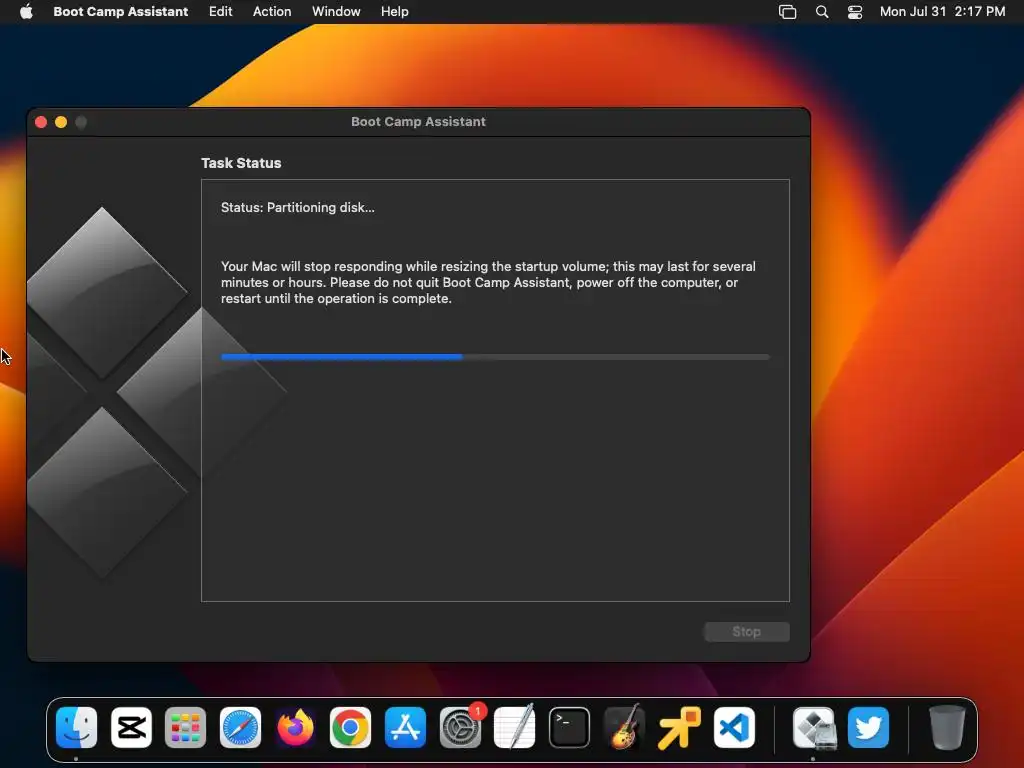The height and width of the screenshot is (768, 1024).
Task: Open Launchpad from the Dock
Action: [x=185, y=727]
